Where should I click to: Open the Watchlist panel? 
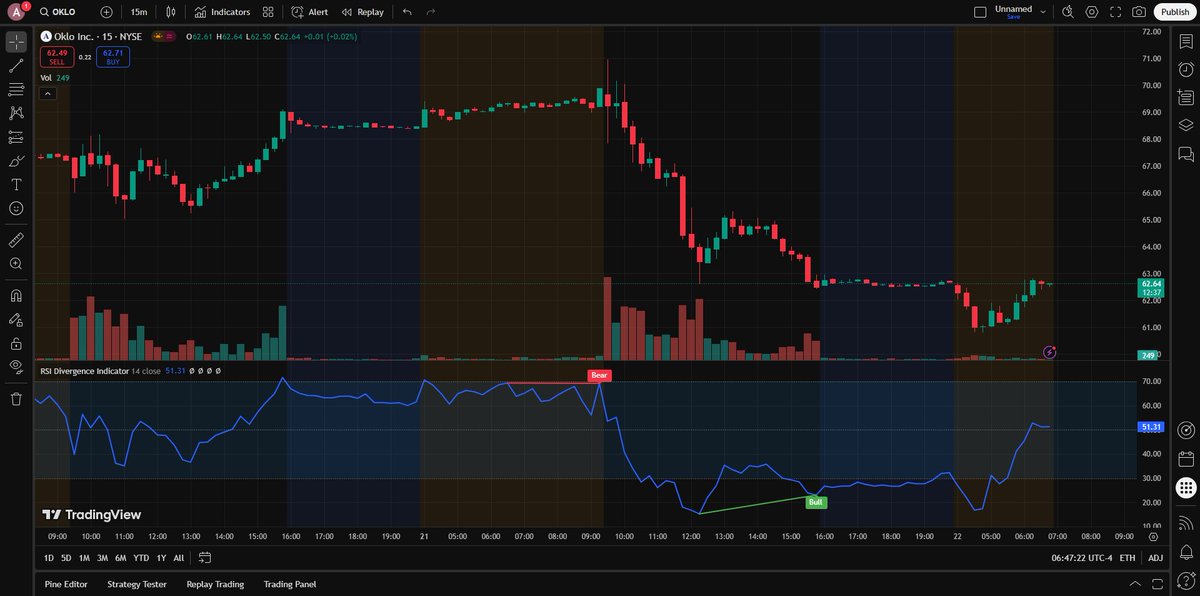(x=1186, y=42)
